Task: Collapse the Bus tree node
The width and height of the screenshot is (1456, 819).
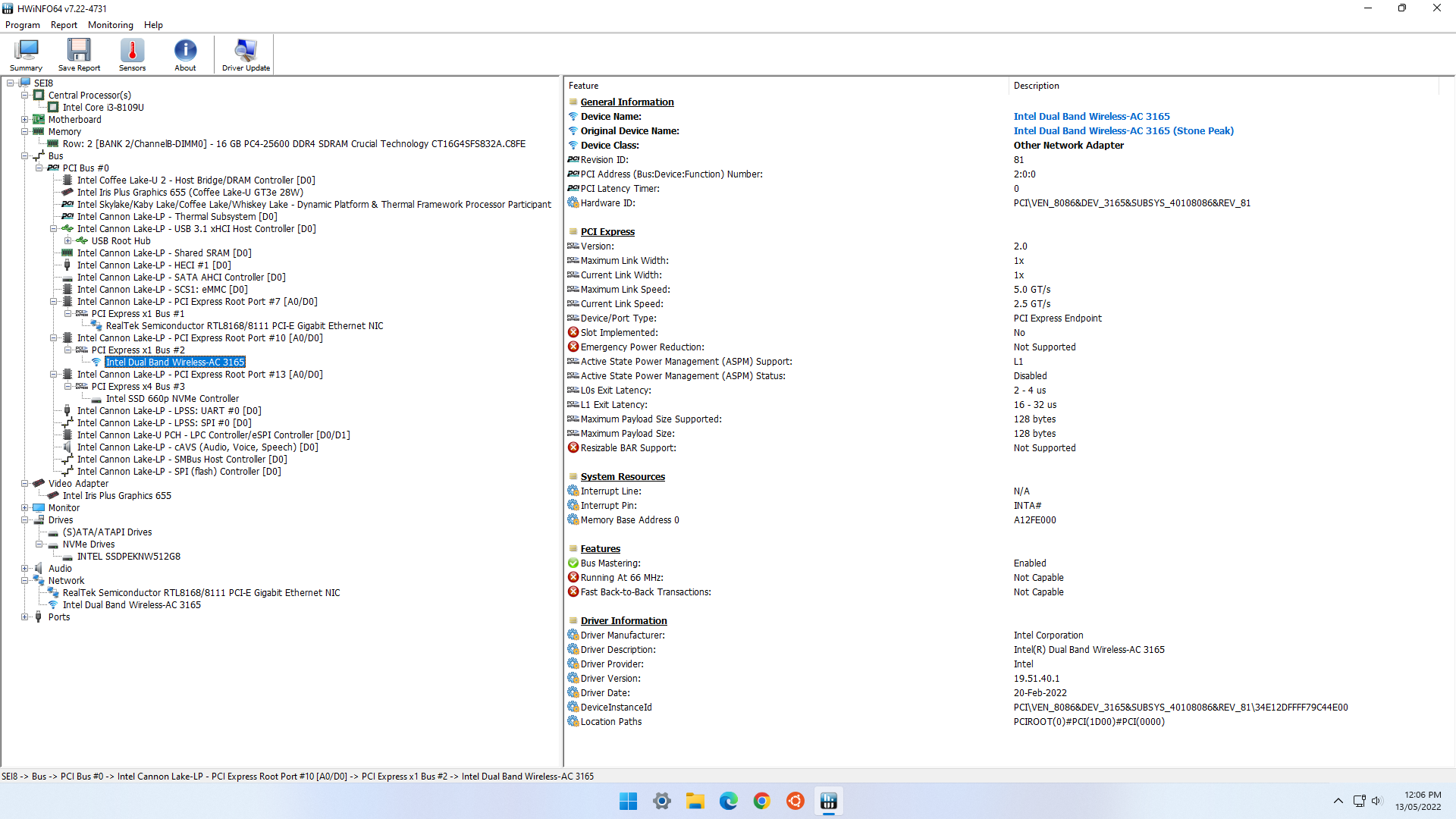Action: 25,156
